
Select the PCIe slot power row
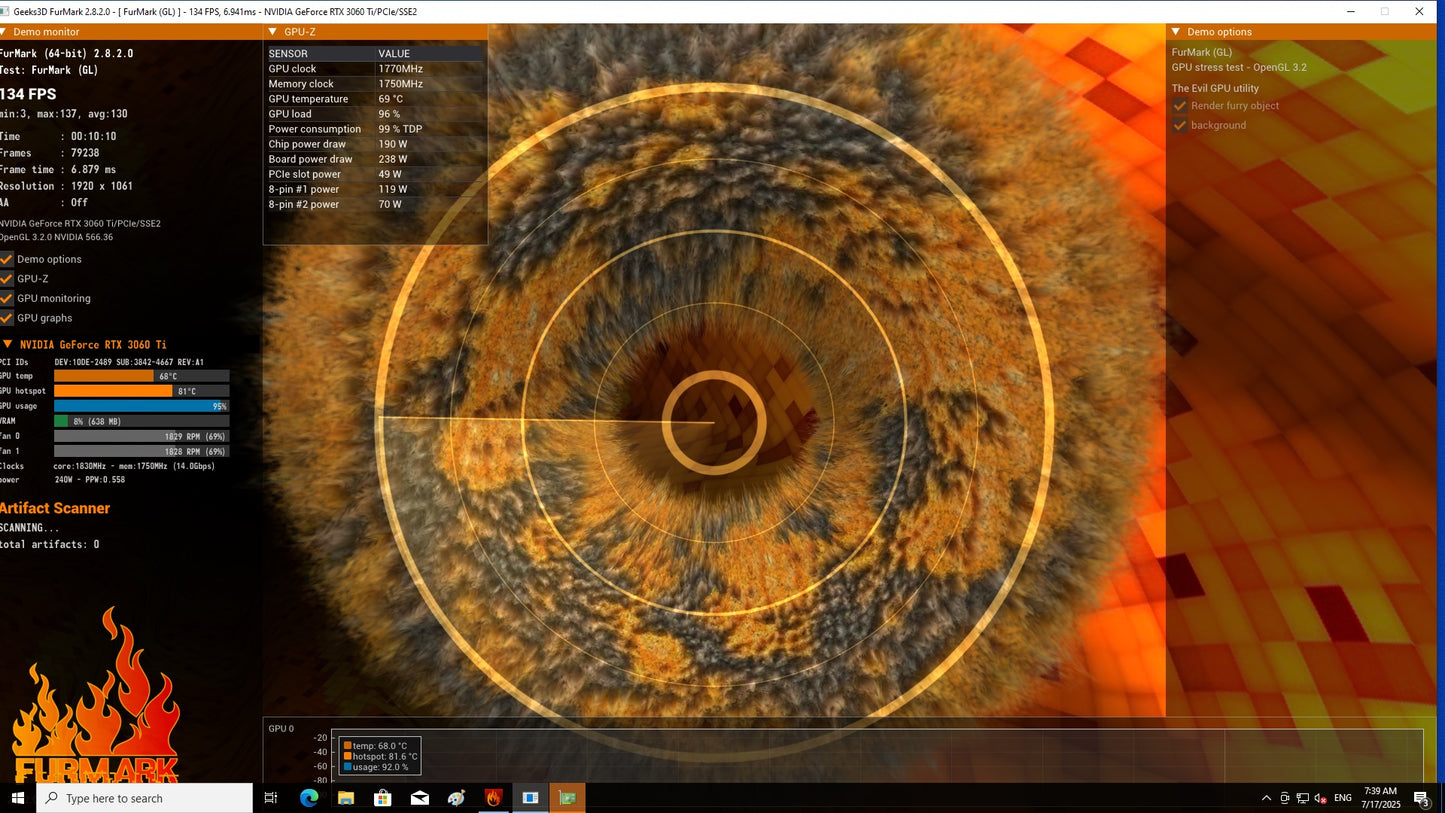click(375, 174)
